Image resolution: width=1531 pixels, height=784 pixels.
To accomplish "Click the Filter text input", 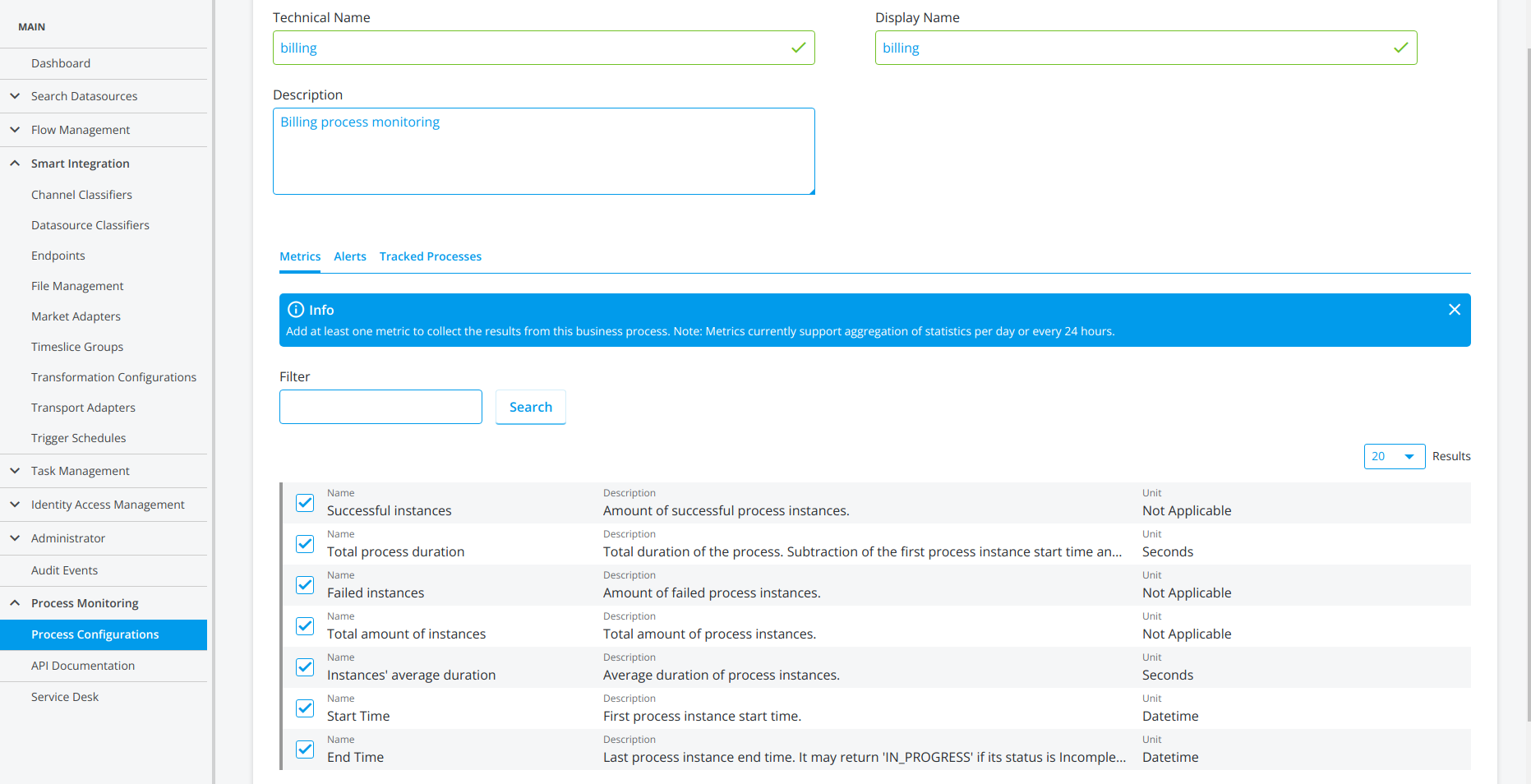I will 380,407.
